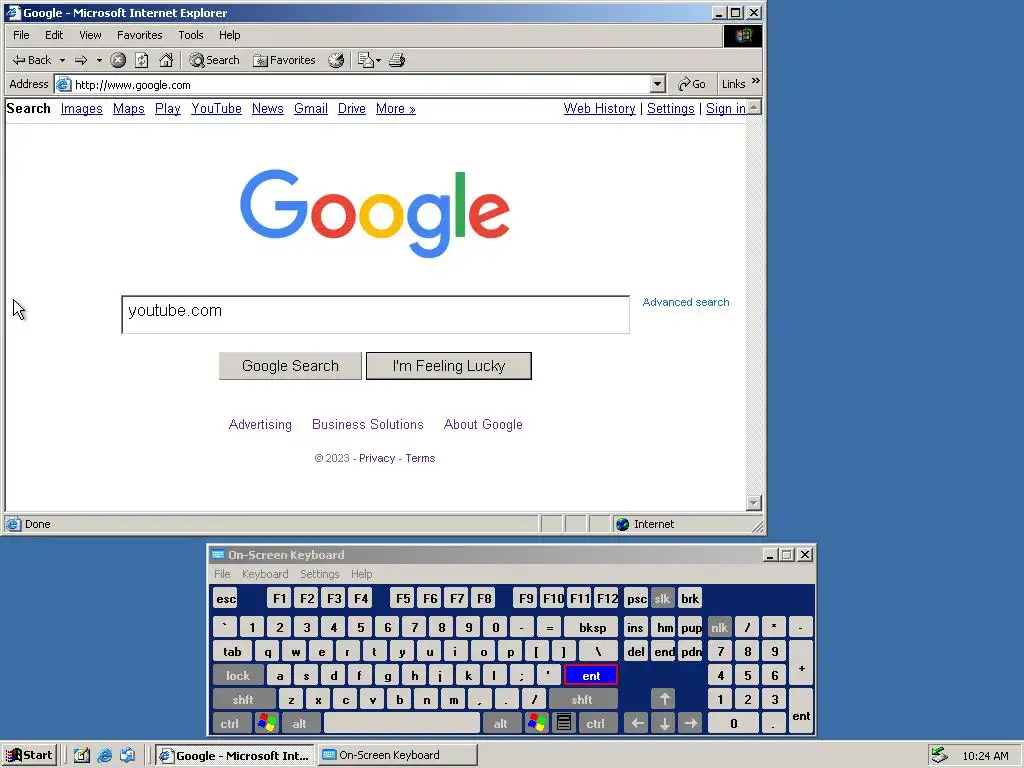Click the up arrow key on keyboard
Image resolution: width=1024 pixels, height=768 pixels.
tap(664, 699)
